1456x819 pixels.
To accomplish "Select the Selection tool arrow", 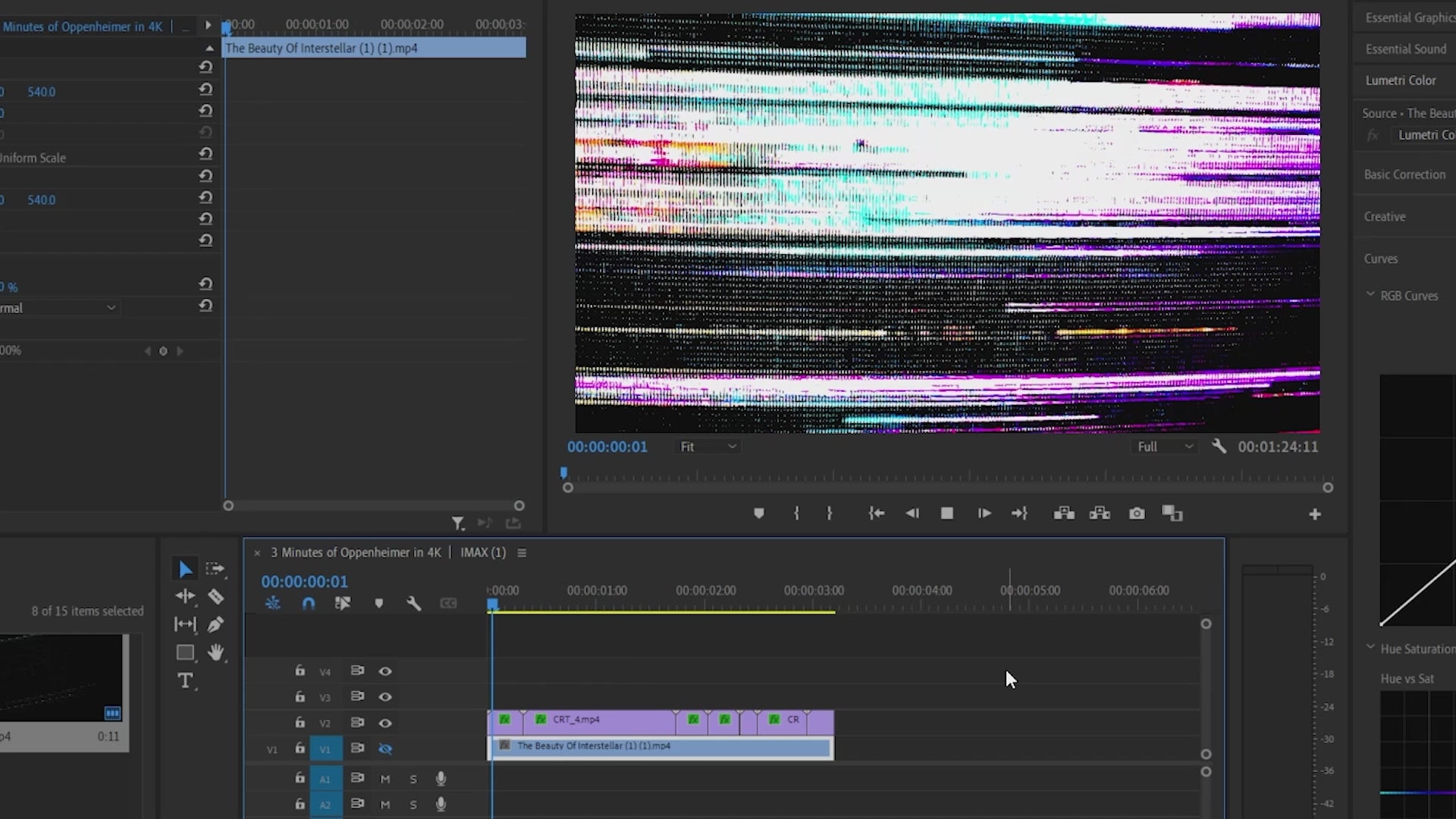I will click(185, 569).
